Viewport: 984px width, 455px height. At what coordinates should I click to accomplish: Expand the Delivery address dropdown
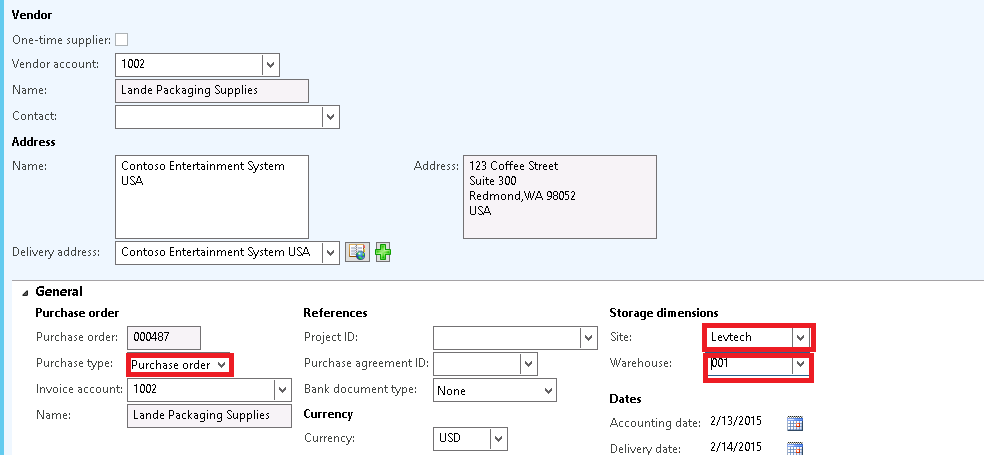point(331,252)
